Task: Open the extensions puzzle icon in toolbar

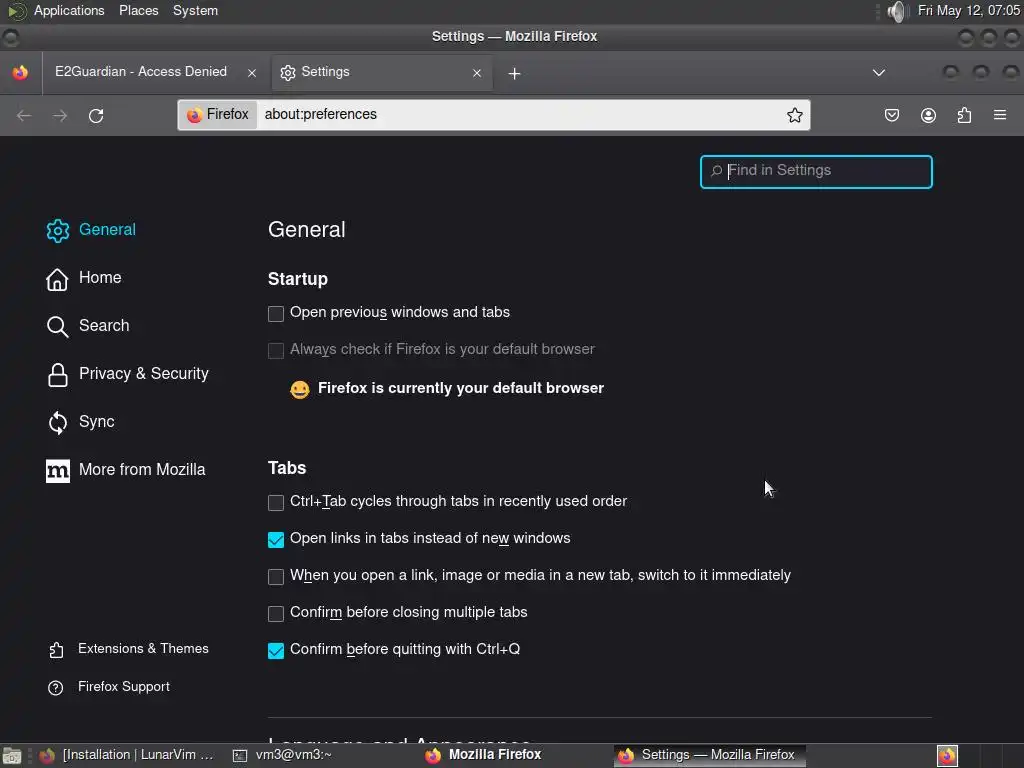Action: 964,115
